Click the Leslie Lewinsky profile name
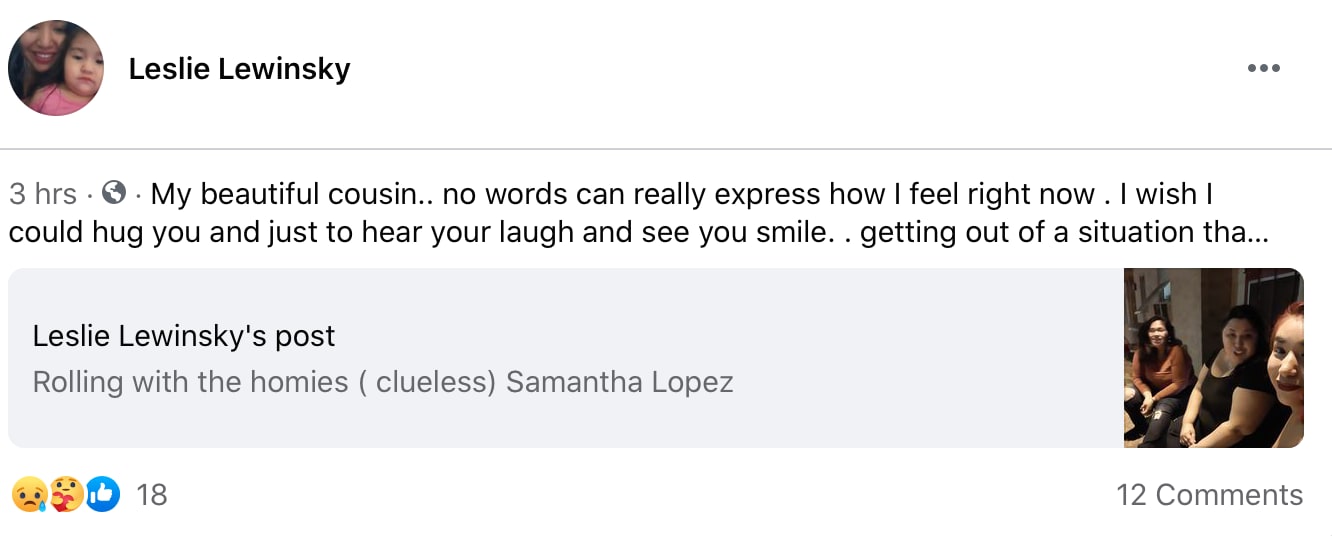Viewport: 1332px width, 536px height. click(x=239, y=68)
